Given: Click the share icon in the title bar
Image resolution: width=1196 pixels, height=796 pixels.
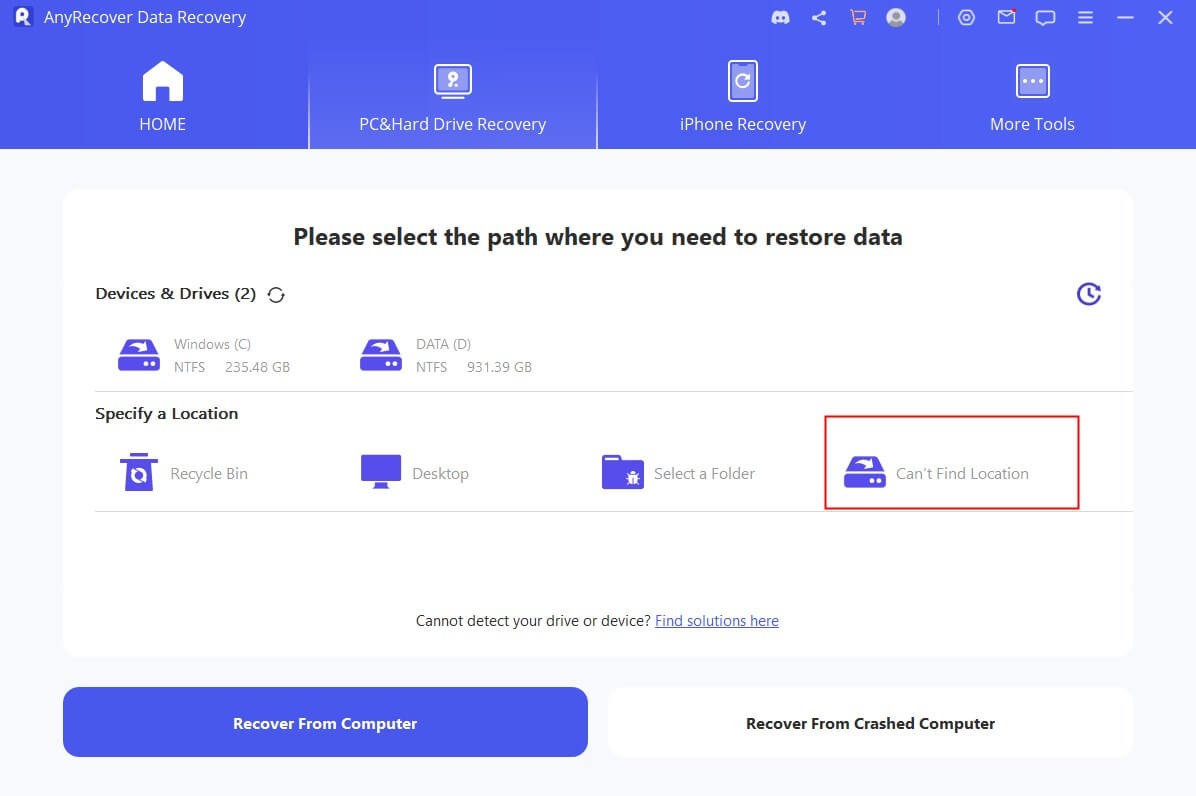Looking at the screenshot, I should click(x=819, y=17).
